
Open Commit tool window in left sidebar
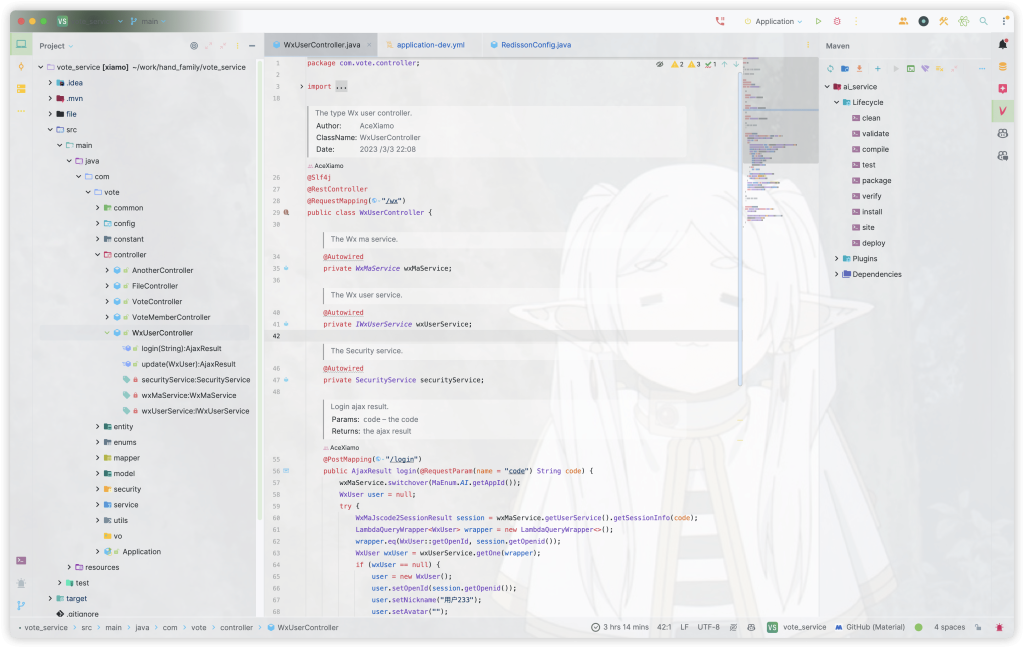[21, 66]
